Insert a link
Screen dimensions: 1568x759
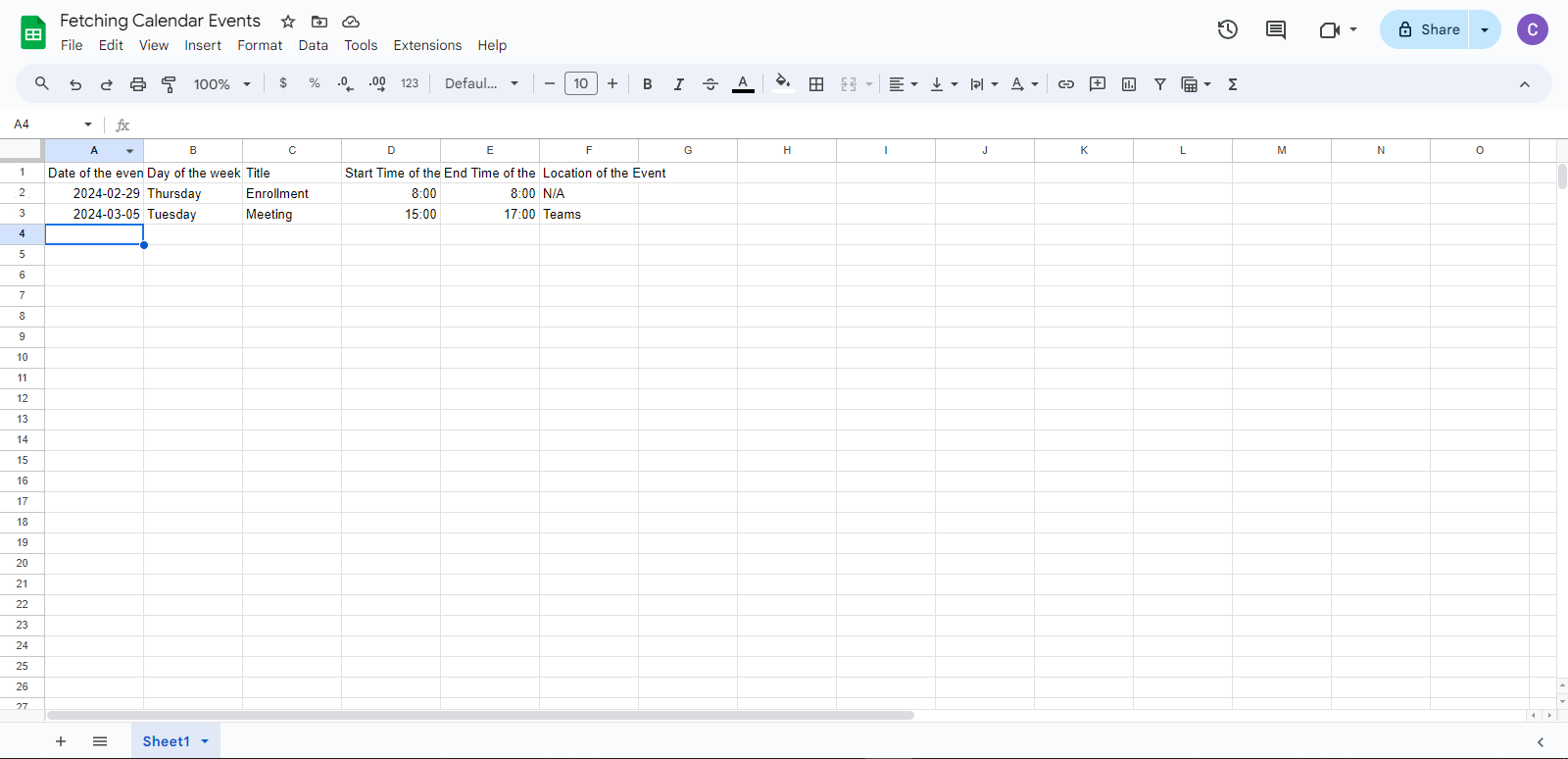pyautogui.click(x=1066, y=84)
